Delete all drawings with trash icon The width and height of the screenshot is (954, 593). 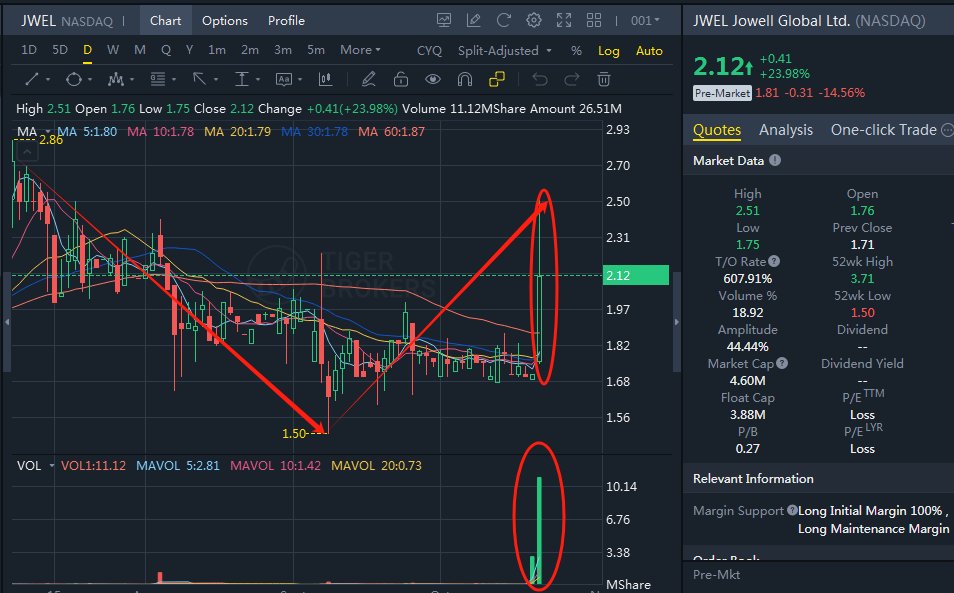[604, 79]
